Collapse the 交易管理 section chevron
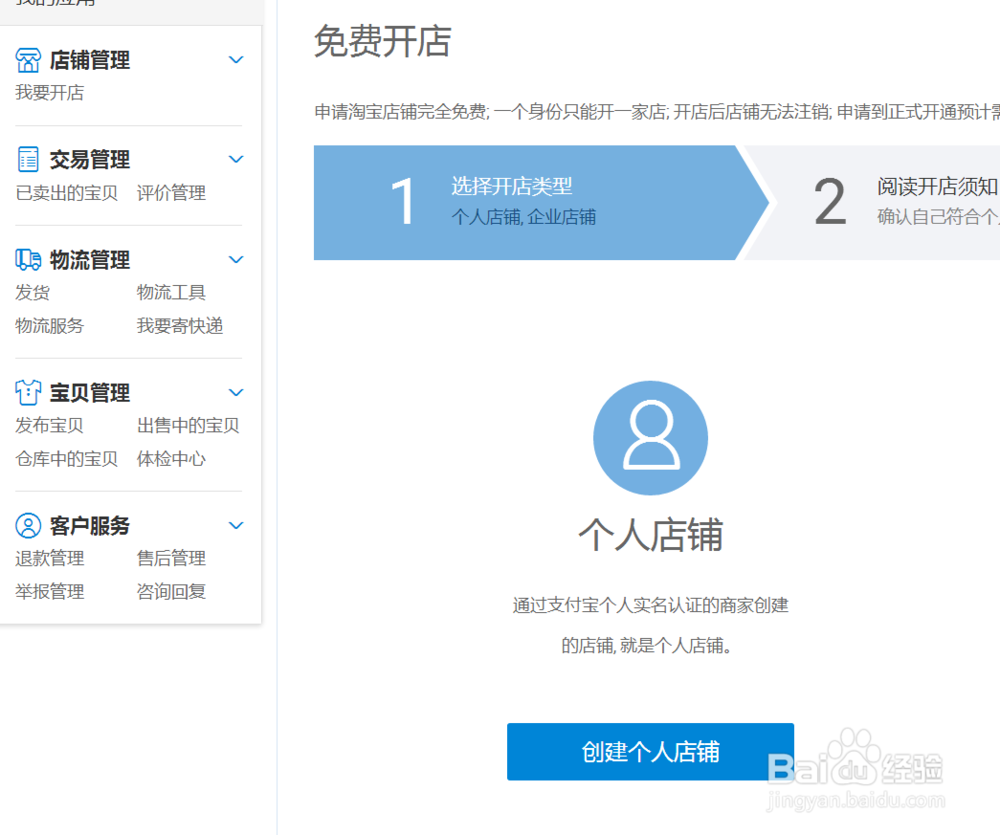This screenshot has width=1000, height=835. click(x=236, y=159)
